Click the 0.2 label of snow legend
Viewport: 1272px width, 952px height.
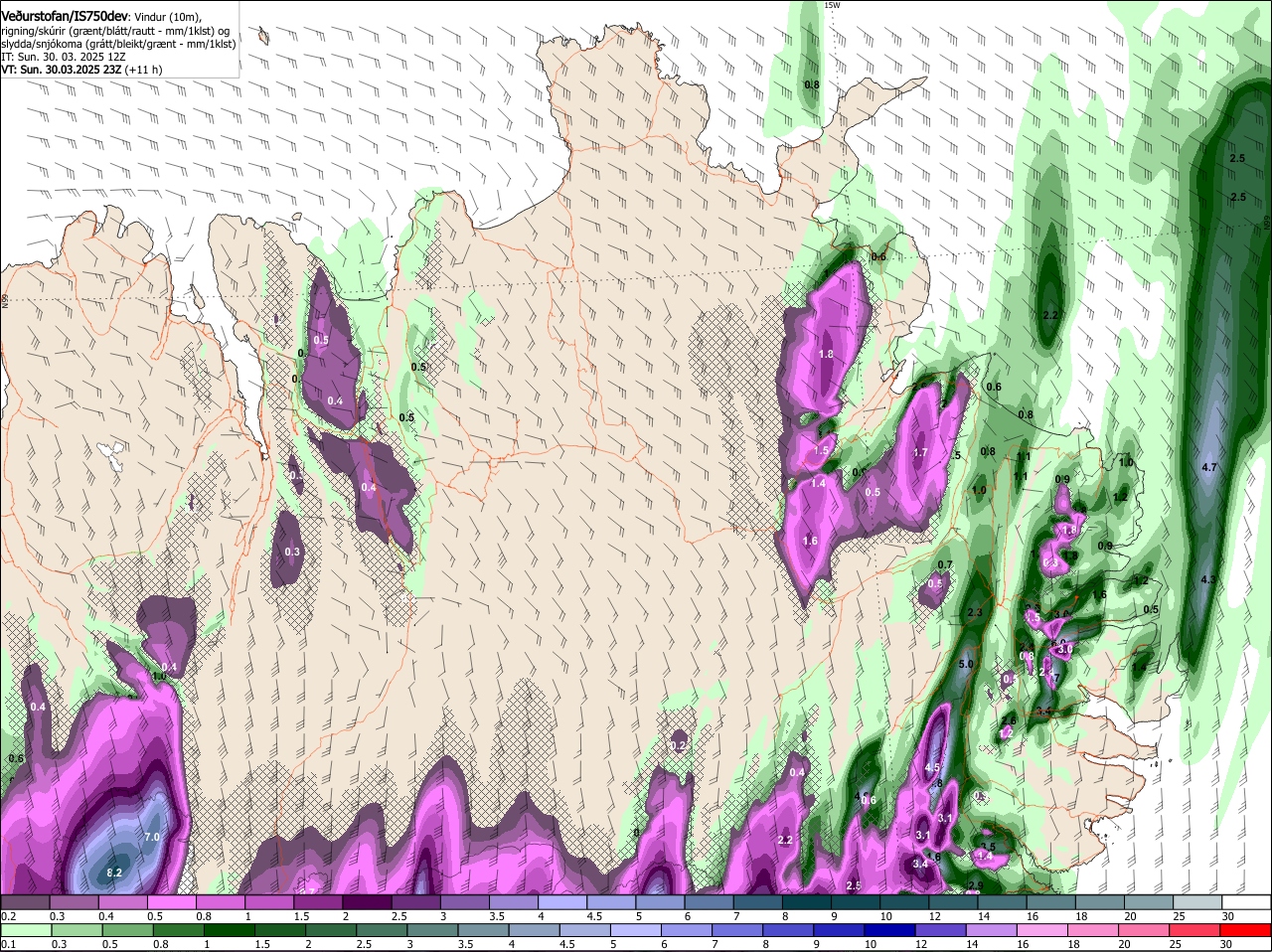(x=8, y=914)
